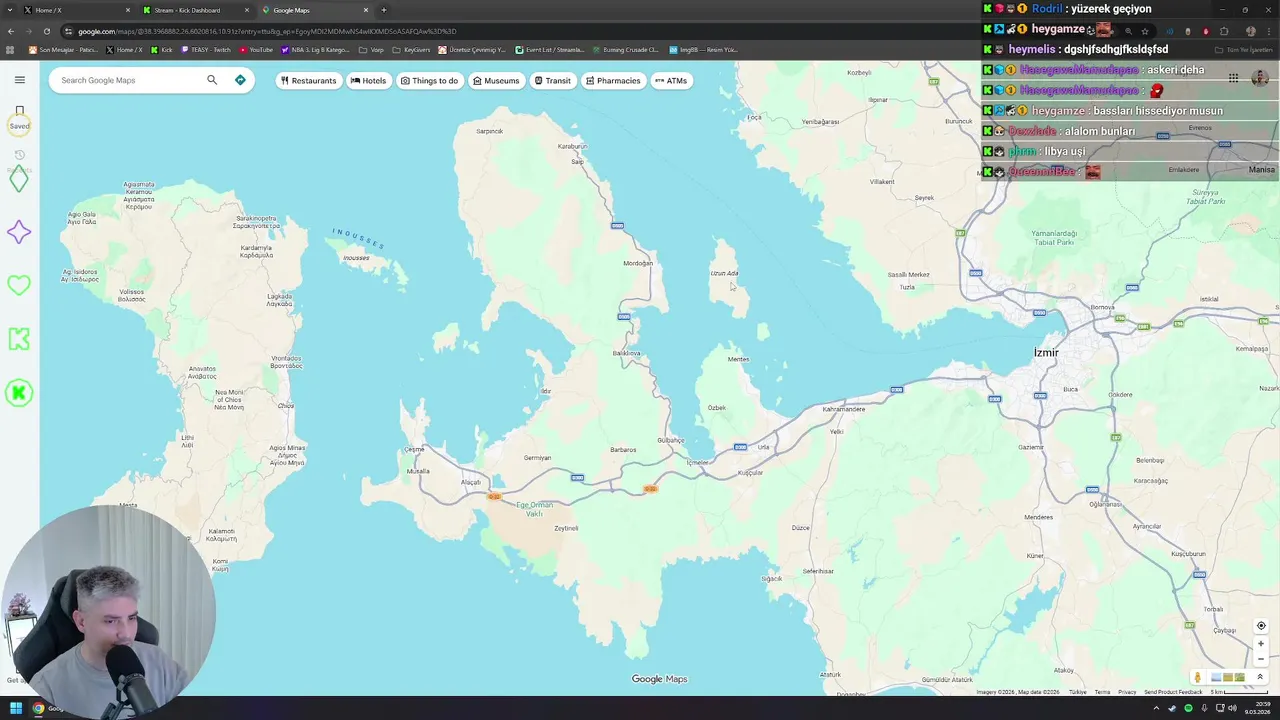1280x720 pixels.
Task: Filter map by Restaurants
Action: pyautogui.click(x=308, y=80)
